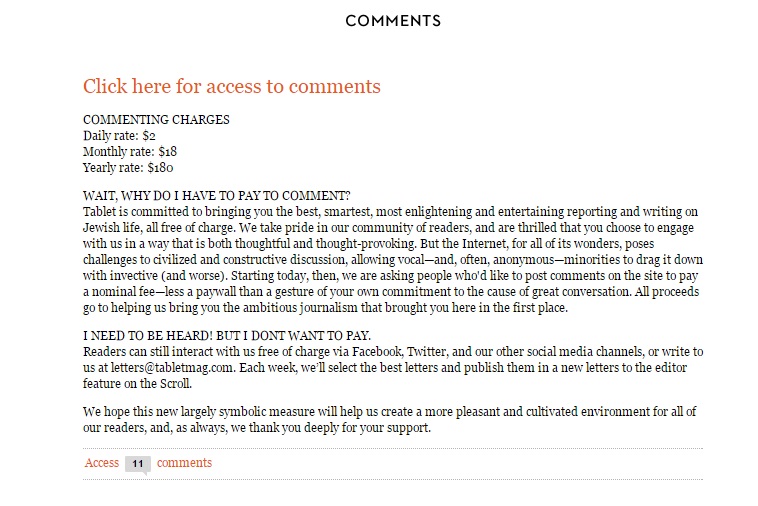Click the 'I NEED TO BE HEARD!' heading
758x506 pixels.
tap(227, 335)
